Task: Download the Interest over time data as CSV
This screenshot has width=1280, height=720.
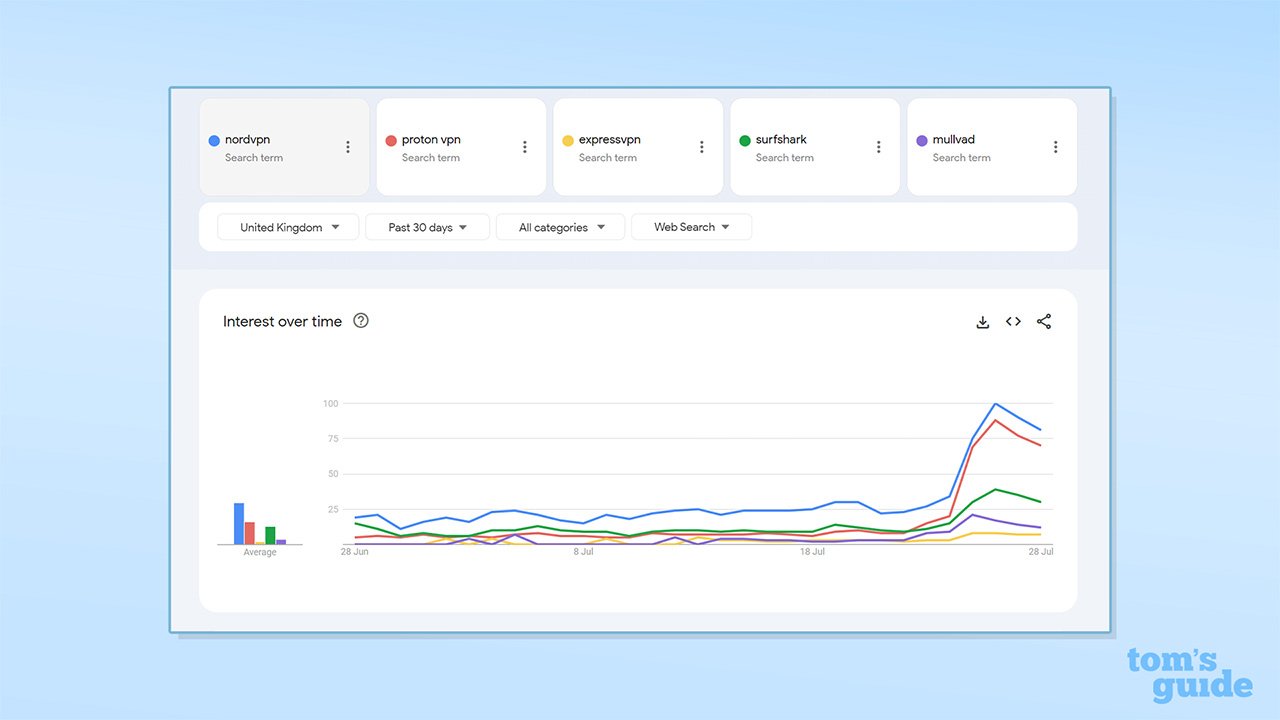Action: click(982, 321)
